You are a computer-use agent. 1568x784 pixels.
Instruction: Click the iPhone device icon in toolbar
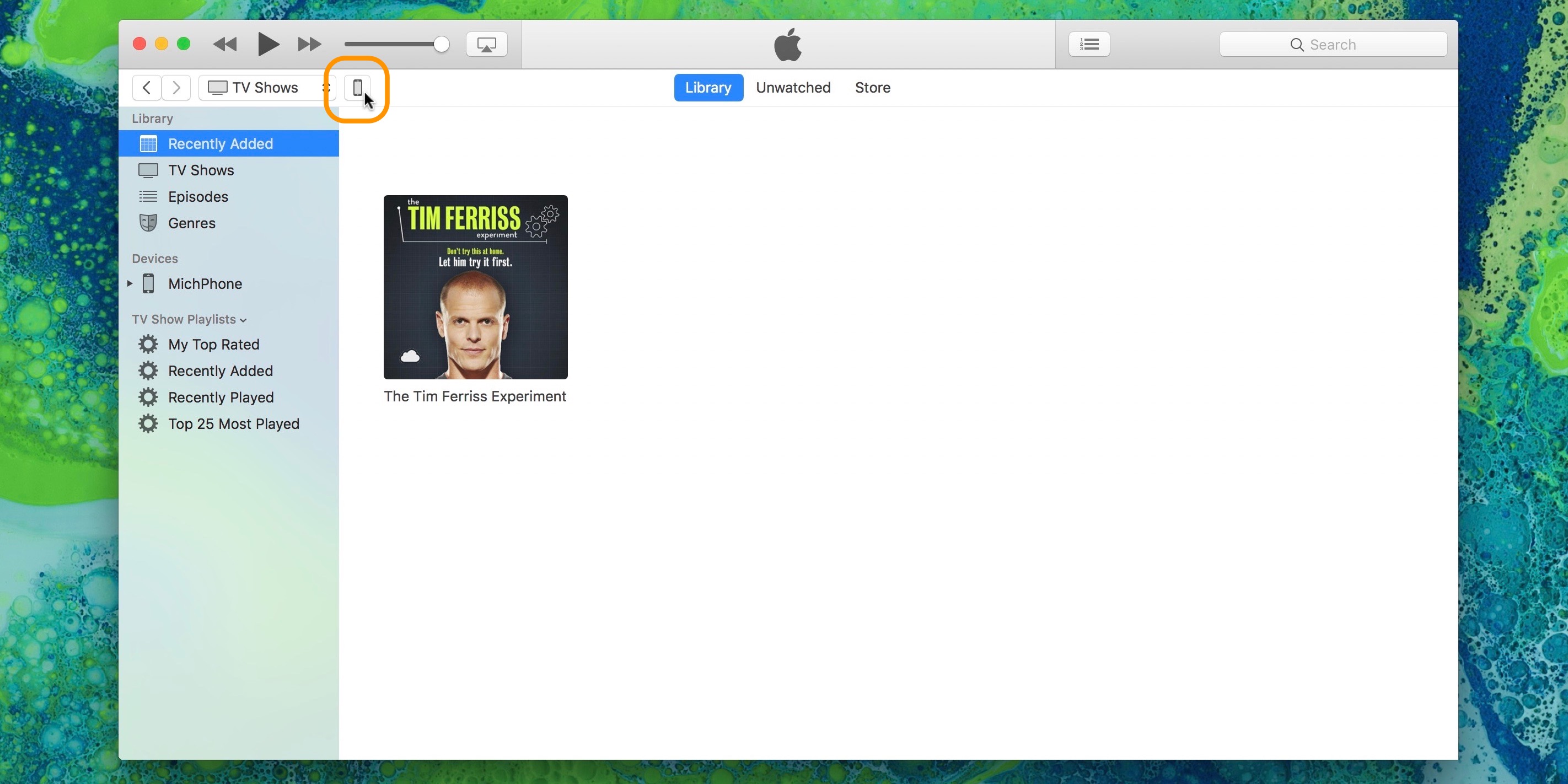pos(357,88)
